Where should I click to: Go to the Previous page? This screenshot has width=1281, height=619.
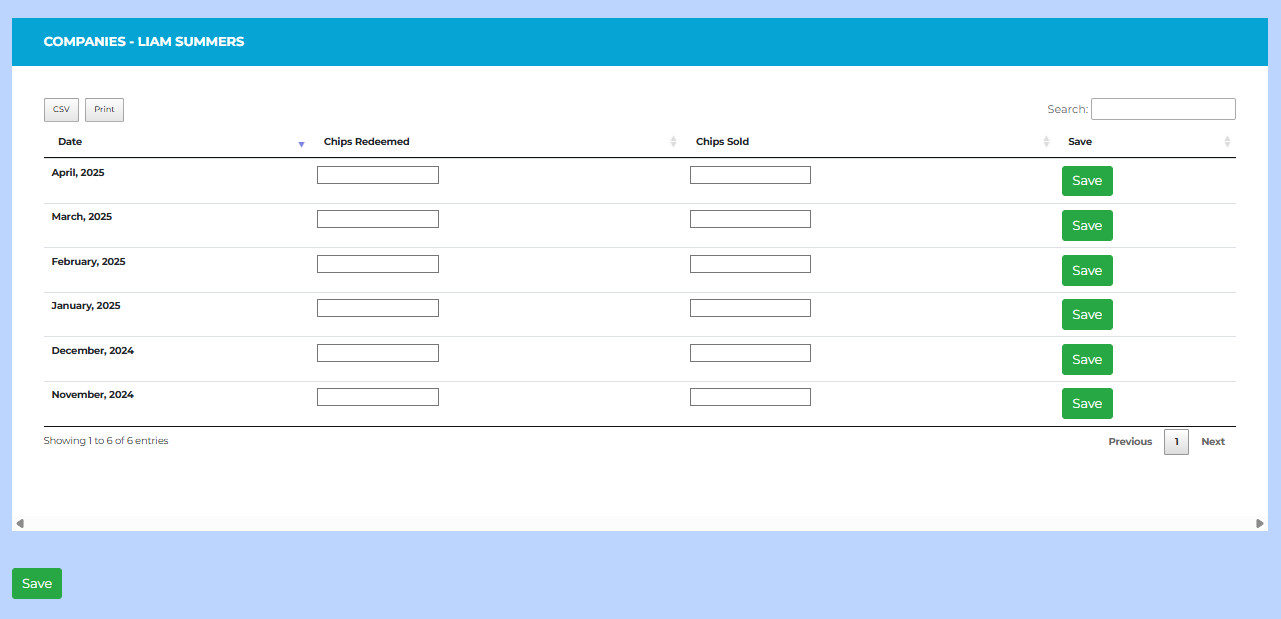[1129, 442]
